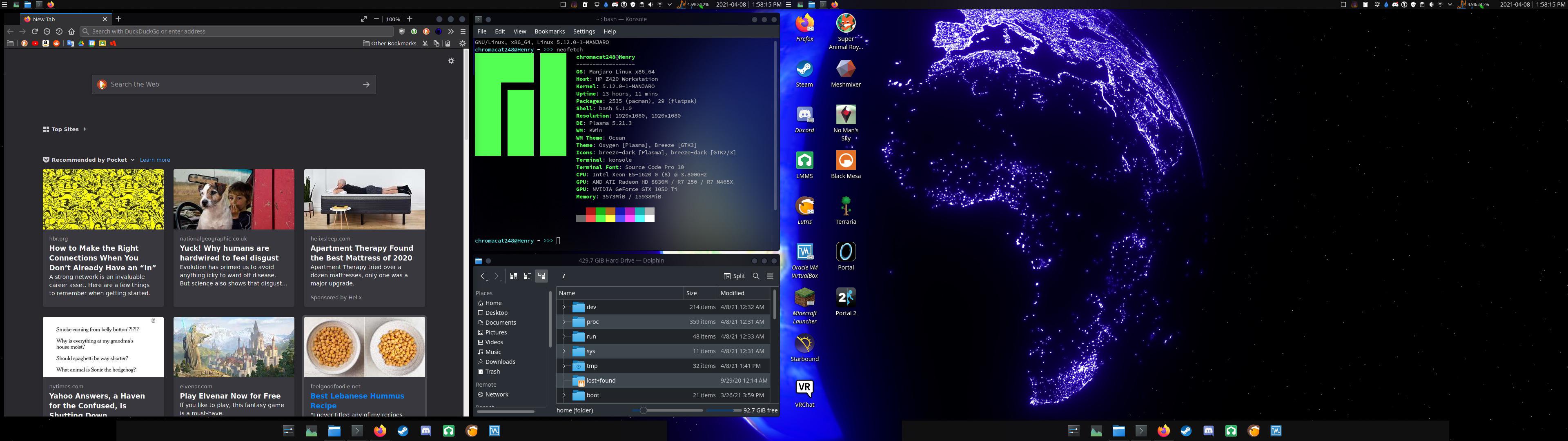Expand the dev folder tree in Dolphin
Image resolution: width=1568 pixels, height=441 pixels.
563,307
